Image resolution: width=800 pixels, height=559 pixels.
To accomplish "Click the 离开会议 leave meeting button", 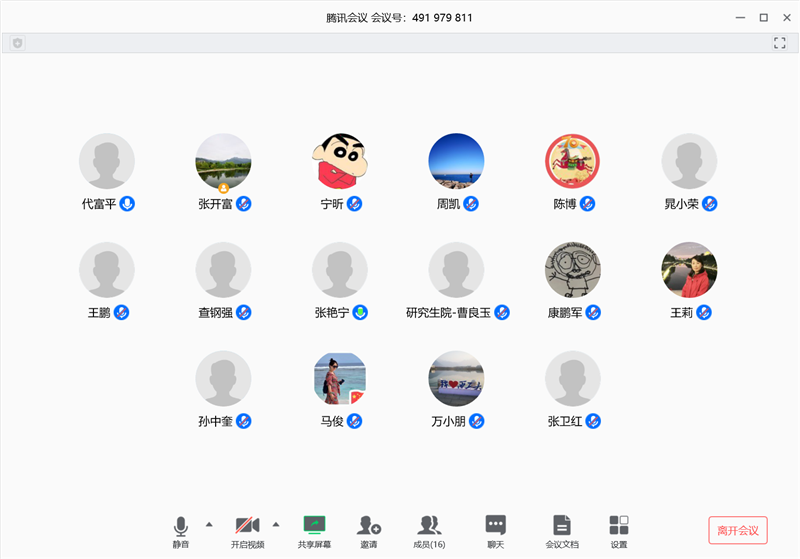I will pos(738,530).
